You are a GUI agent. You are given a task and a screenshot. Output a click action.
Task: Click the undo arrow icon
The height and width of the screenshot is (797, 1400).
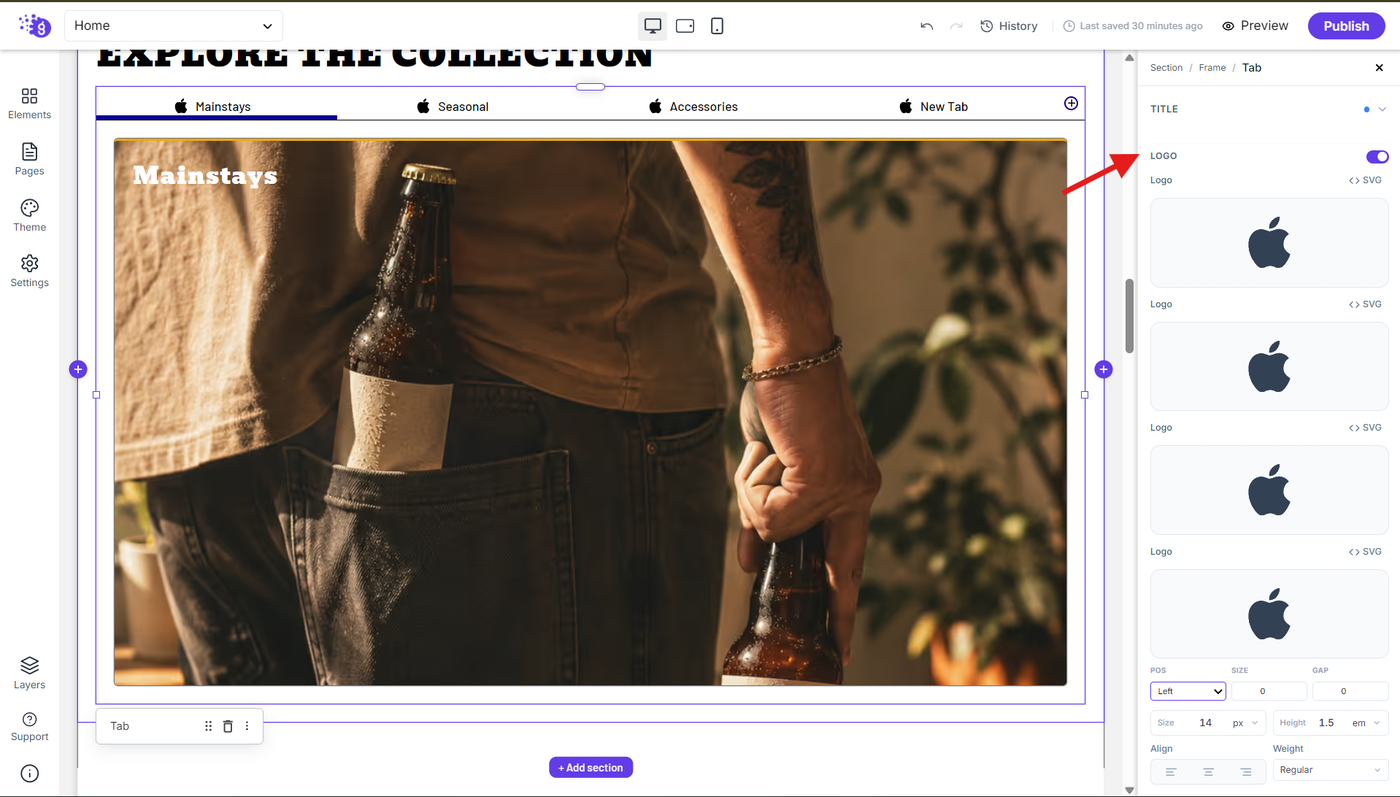tap(927, 26)
